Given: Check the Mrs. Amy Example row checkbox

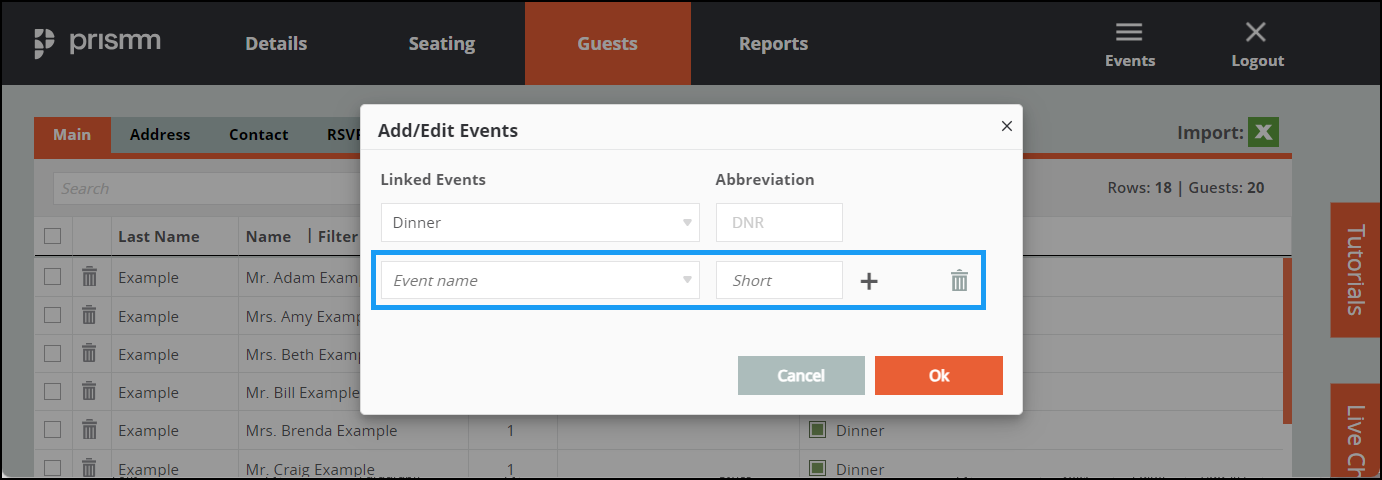Looking at the screenshot, I should pos(53,316).
